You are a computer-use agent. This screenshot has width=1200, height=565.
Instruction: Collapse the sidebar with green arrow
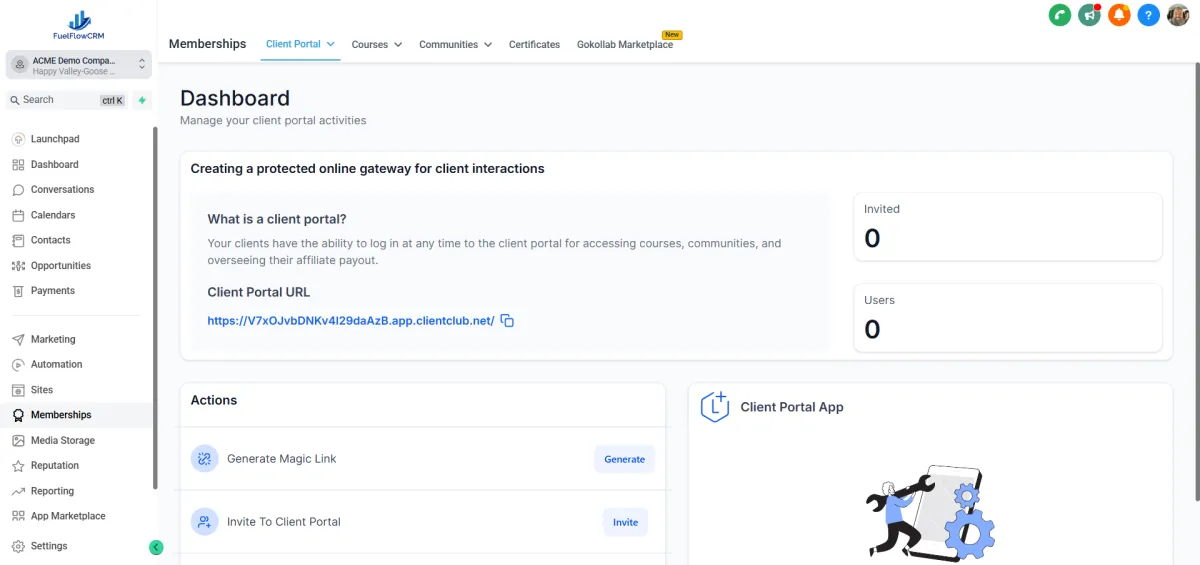156,547
